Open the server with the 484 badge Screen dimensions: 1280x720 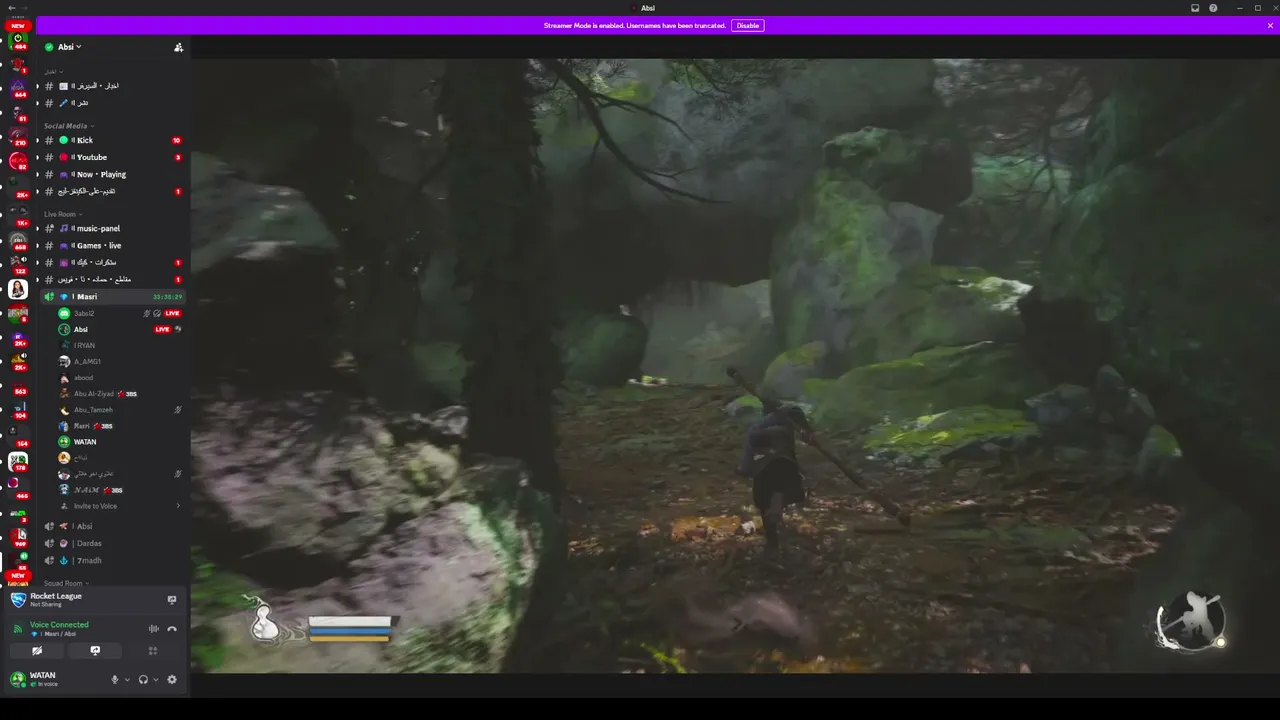coord(18,40)
